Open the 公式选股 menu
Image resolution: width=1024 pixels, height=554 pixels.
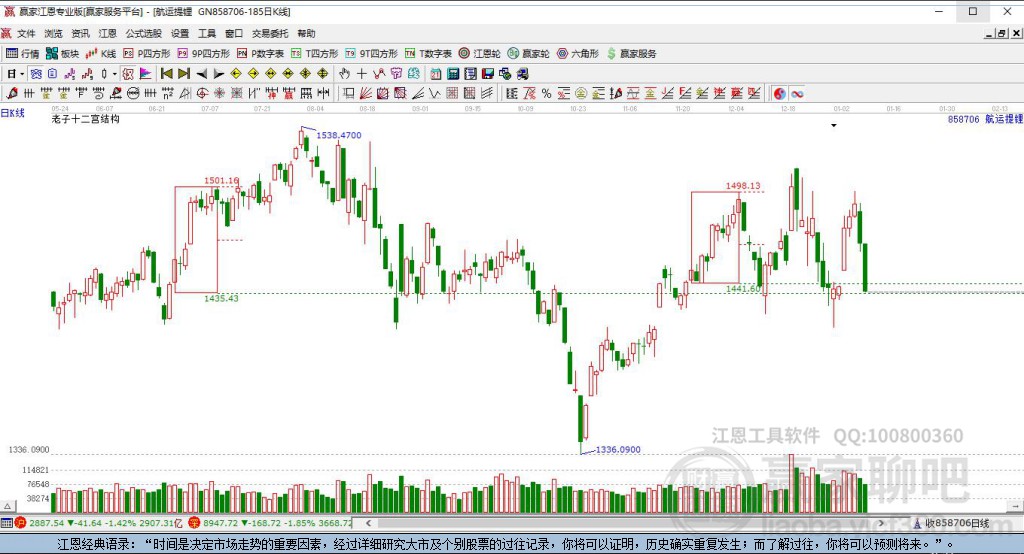point(144,33)
